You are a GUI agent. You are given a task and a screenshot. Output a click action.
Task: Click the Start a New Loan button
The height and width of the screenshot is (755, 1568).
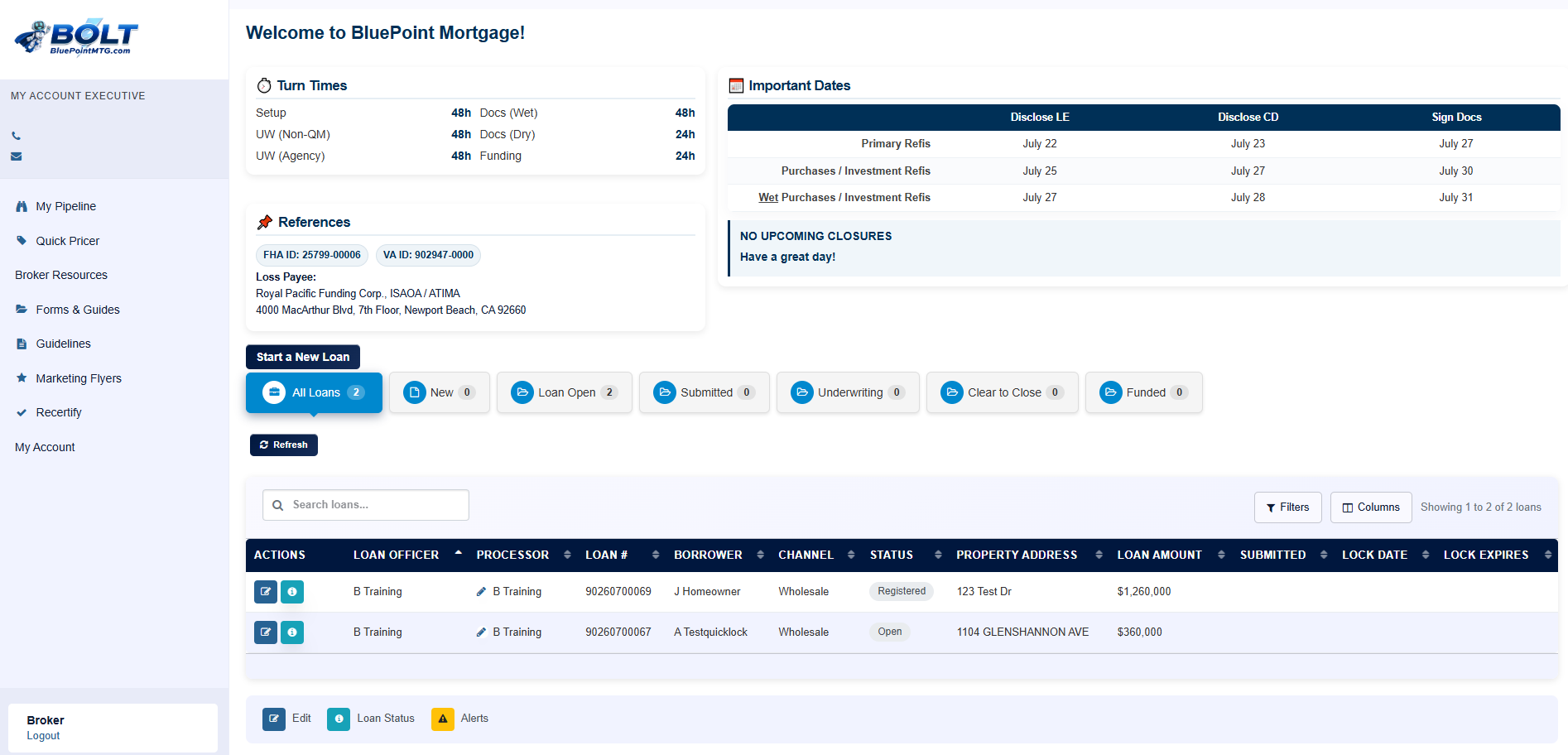coord(303,357)
